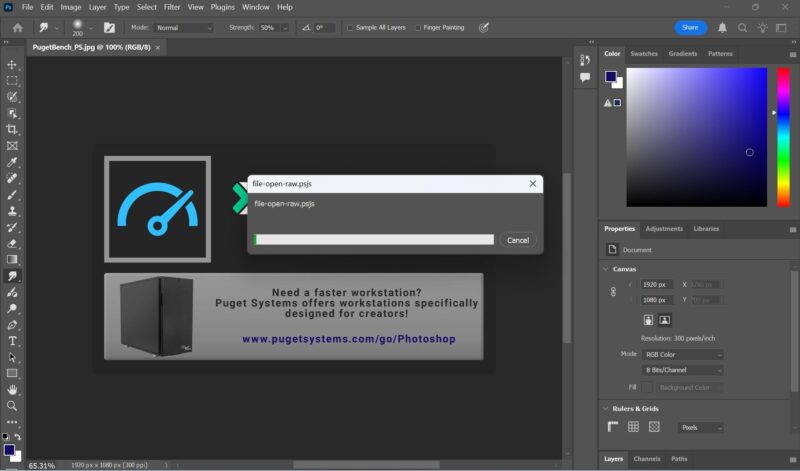Select the History Brush tool
The height and width of the screenshot is (471, 800).
click(x=12, y=227)
